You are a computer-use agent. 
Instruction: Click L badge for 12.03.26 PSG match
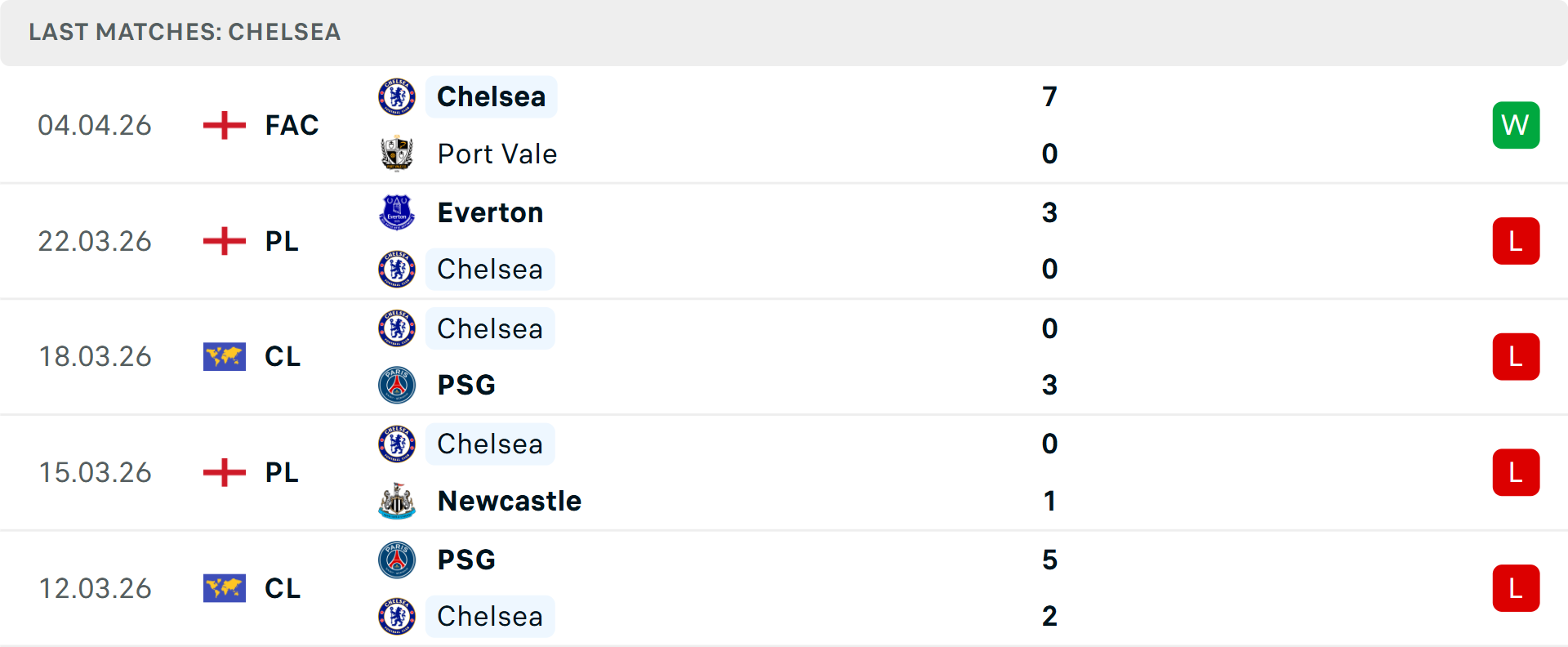(x=1516, y=588)
